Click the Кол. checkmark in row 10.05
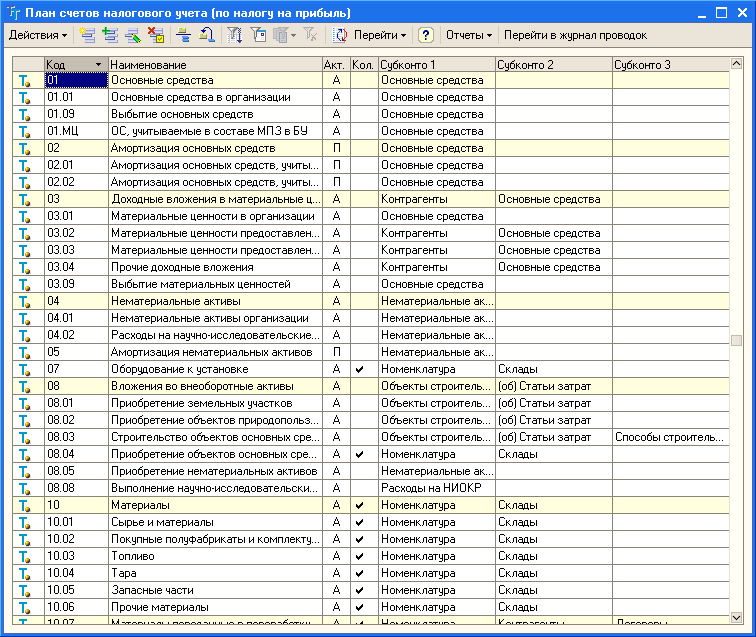756x637 pixels. 359,590
